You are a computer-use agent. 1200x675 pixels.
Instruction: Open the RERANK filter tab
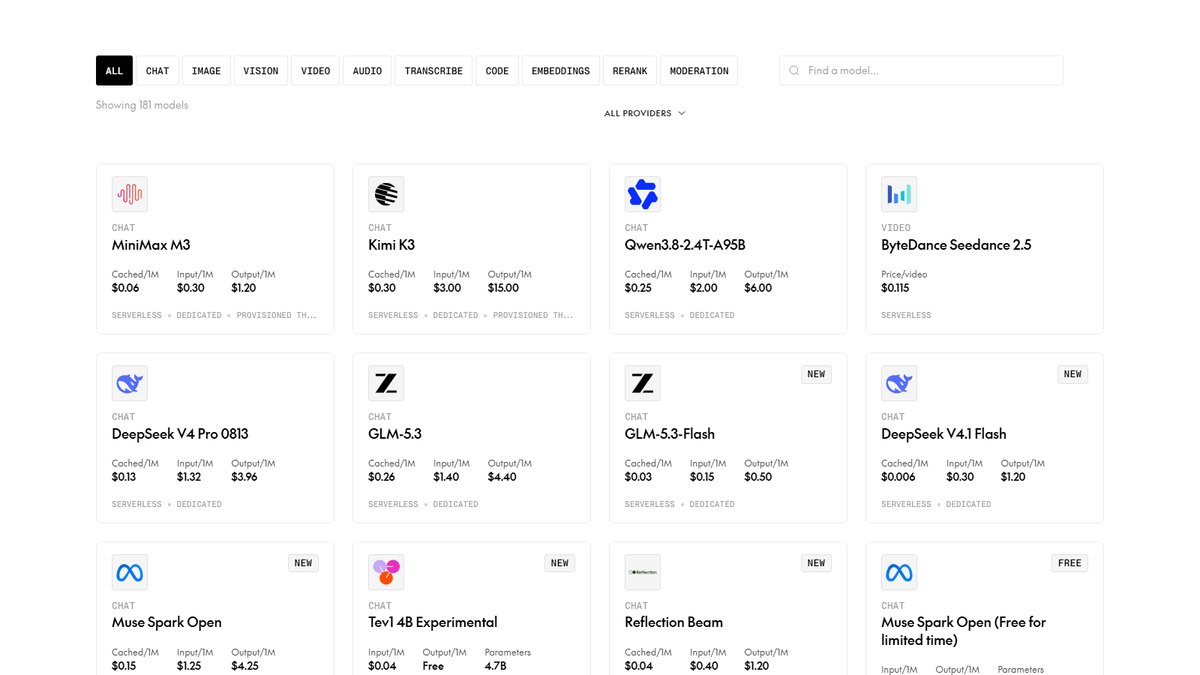631,71
